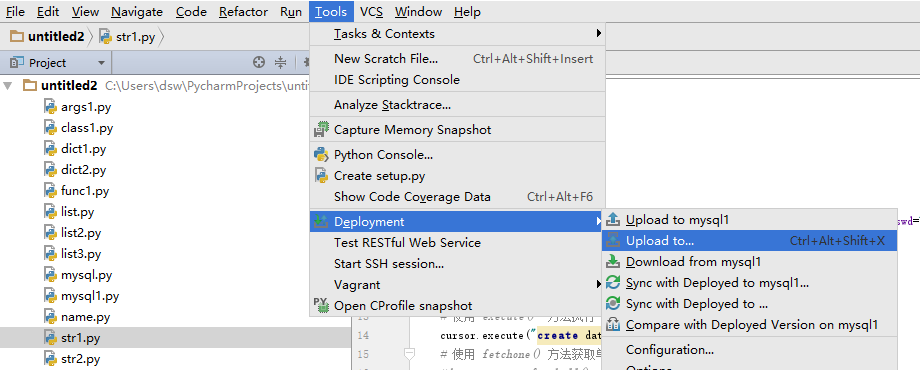Select mysql.py in project tree
This screenshot has height=370, width=920.
coord(86,275)
